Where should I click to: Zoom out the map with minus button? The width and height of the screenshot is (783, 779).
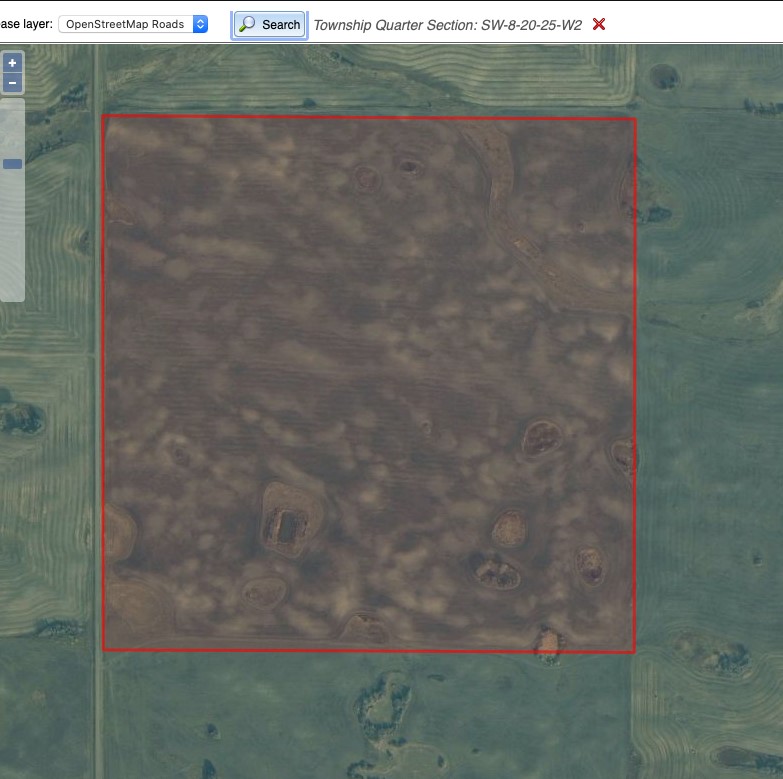pos(12,83)
